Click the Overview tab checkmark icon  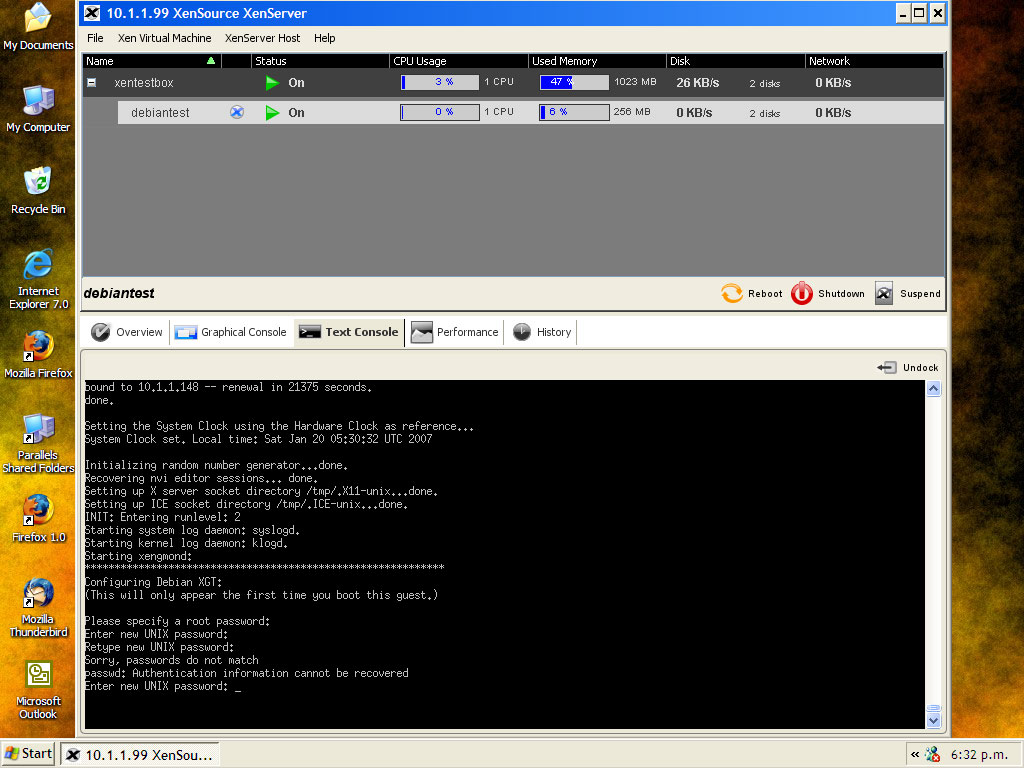(101, 332)
